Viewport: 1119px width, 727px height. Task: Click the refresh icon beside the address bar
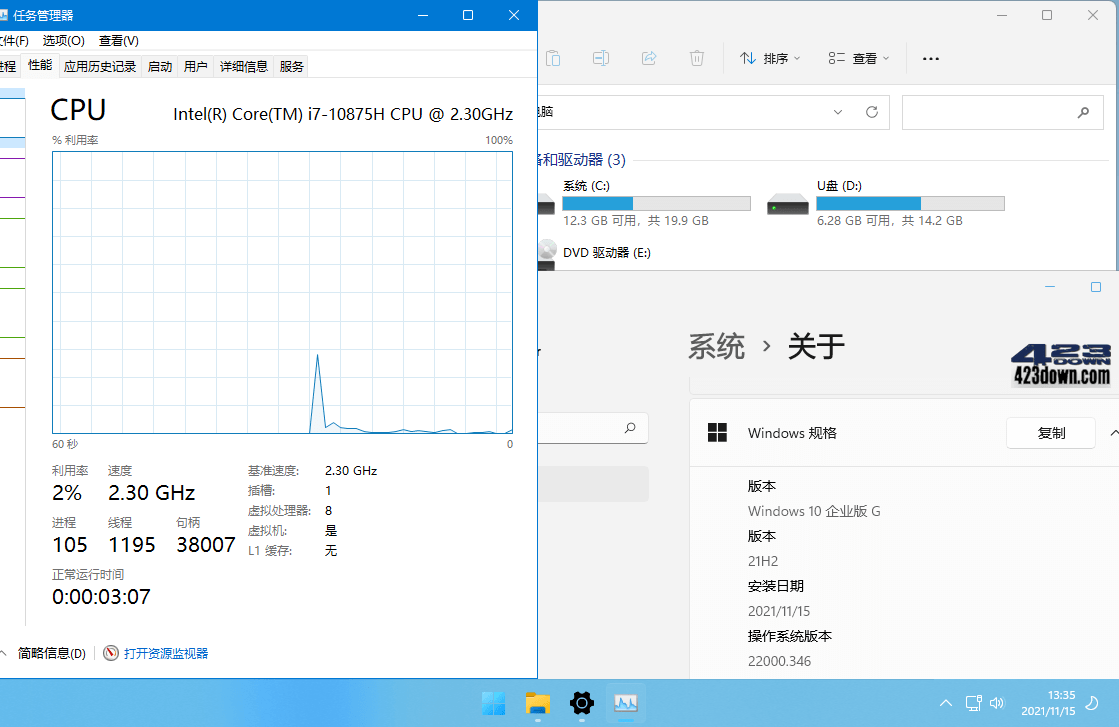pos(871,112)
